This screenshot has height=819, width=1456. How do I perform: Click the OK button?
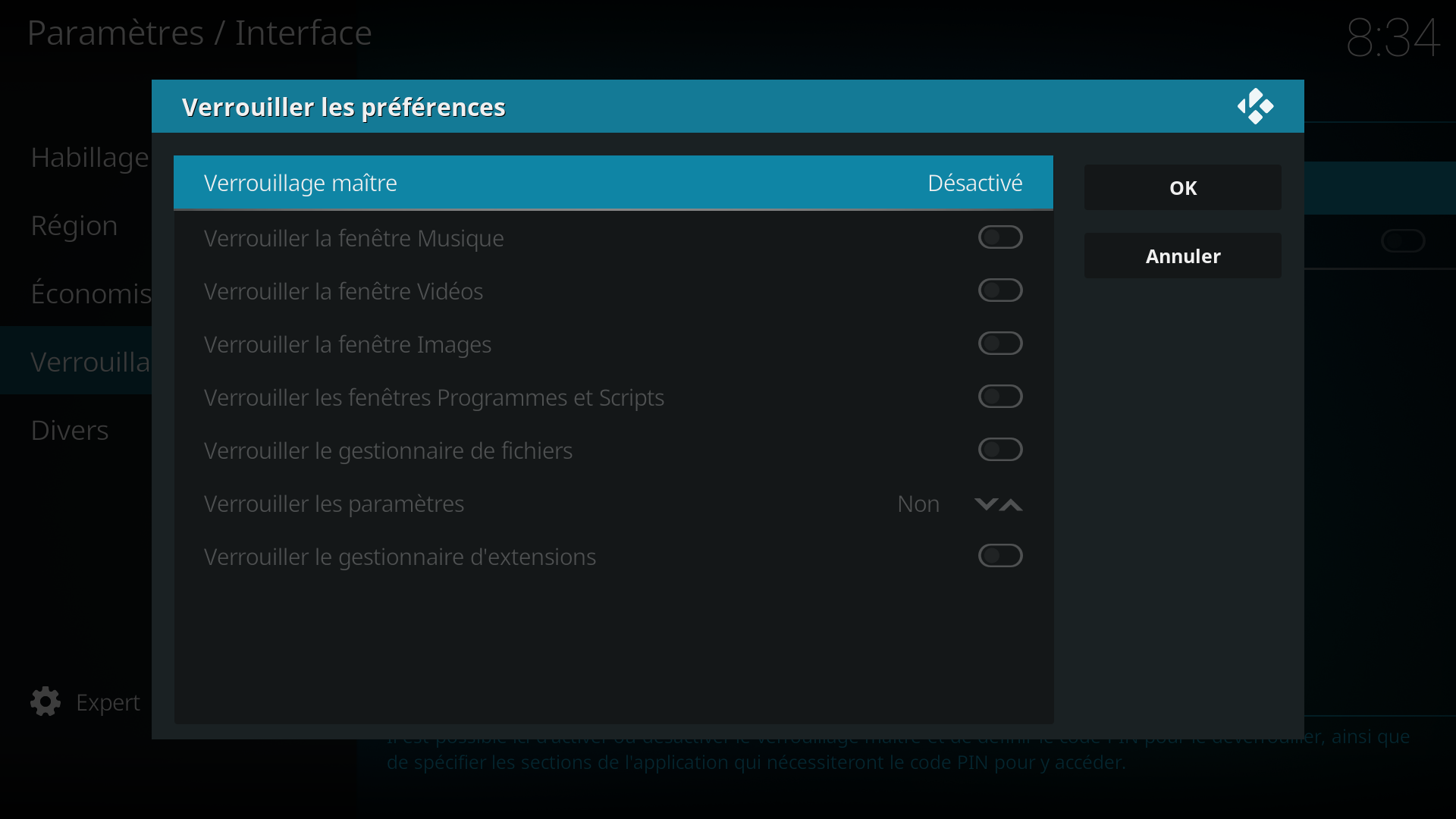point(1183,187)
